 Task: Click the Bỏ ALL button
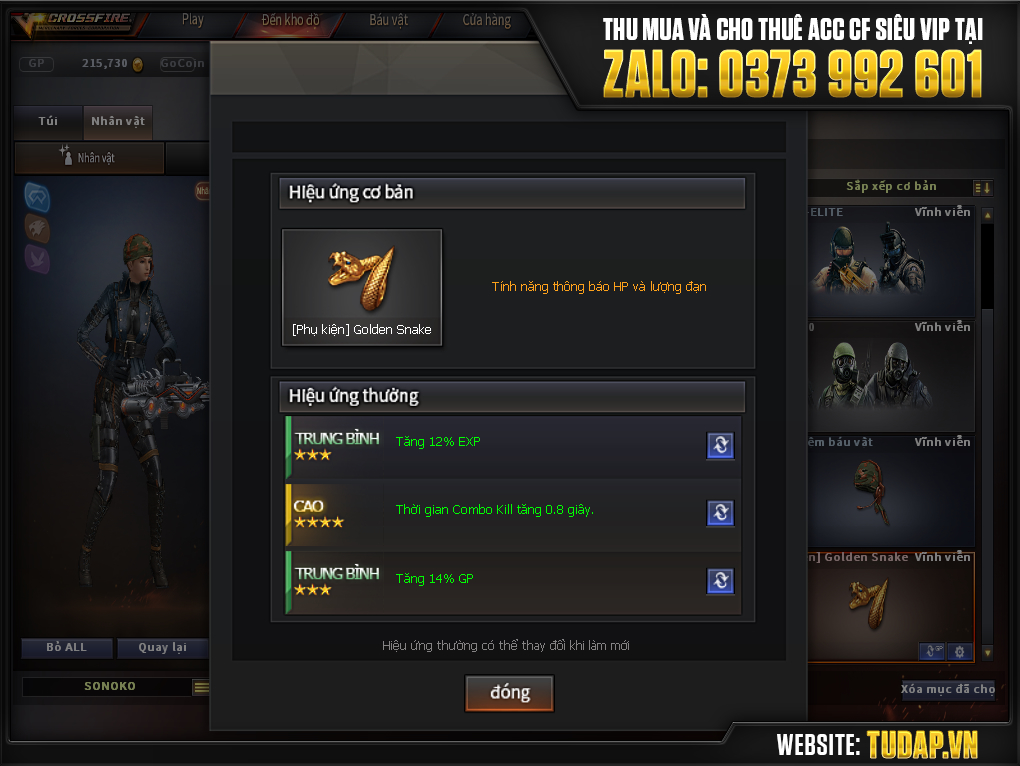(x=67, y=648)
